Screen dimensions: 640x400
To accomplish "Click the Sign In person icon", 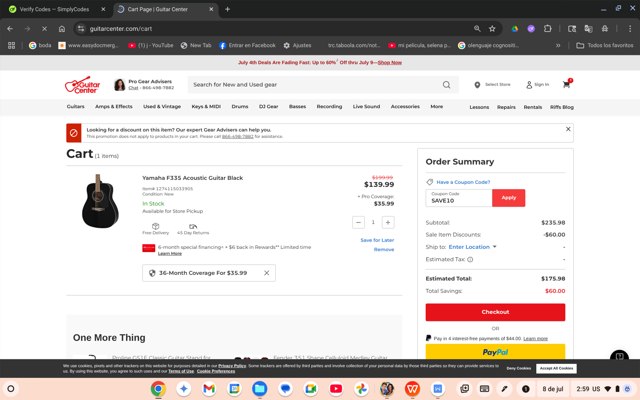I will pyautogui.click(x=529, y=85).
